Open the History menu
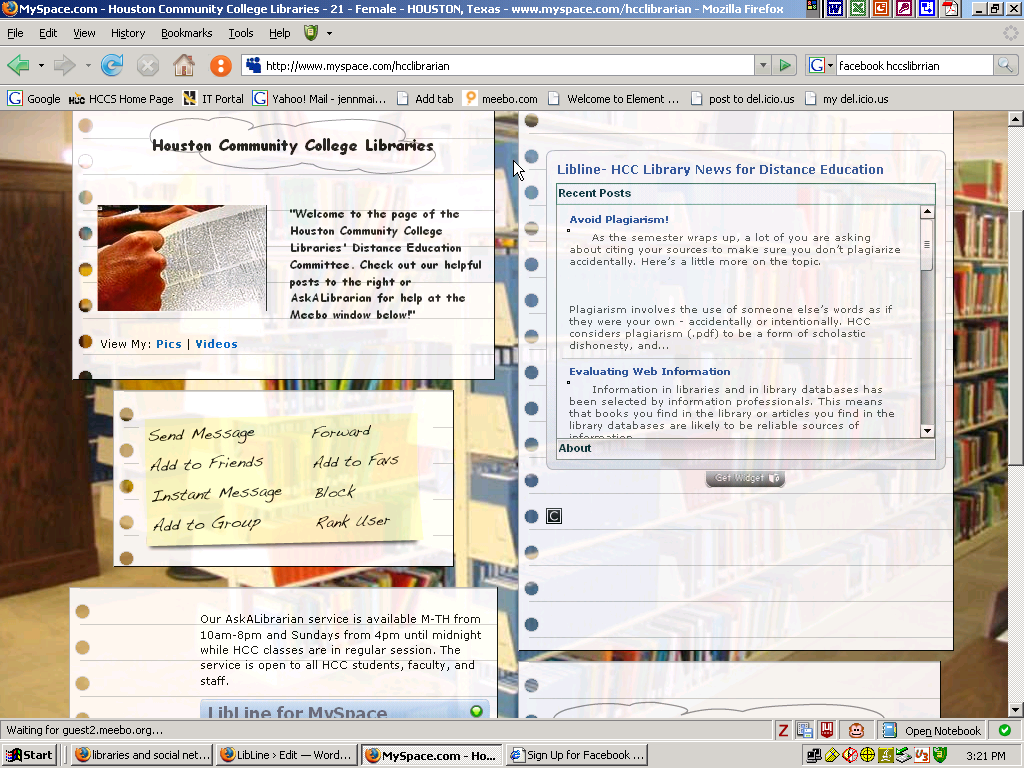1024x768 pixels. 127,33
